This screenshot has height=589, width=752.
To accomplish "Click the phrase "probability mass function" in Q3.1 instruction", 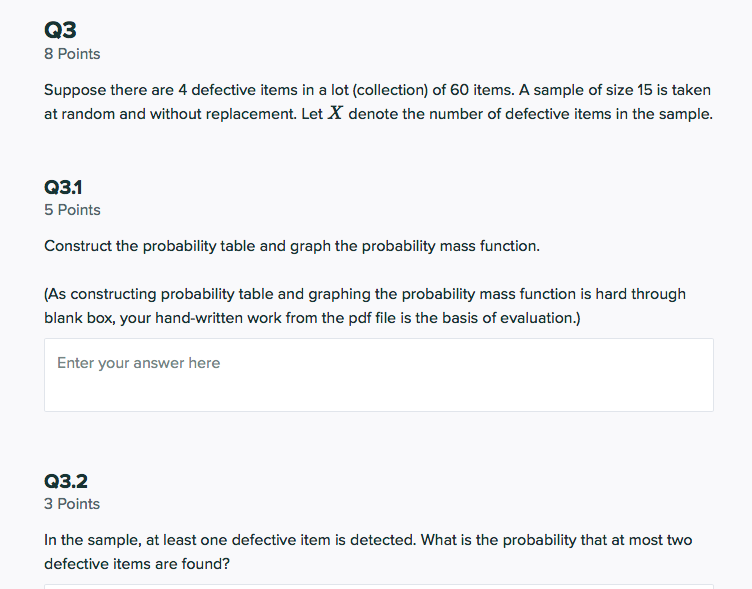I will (449, 246).
